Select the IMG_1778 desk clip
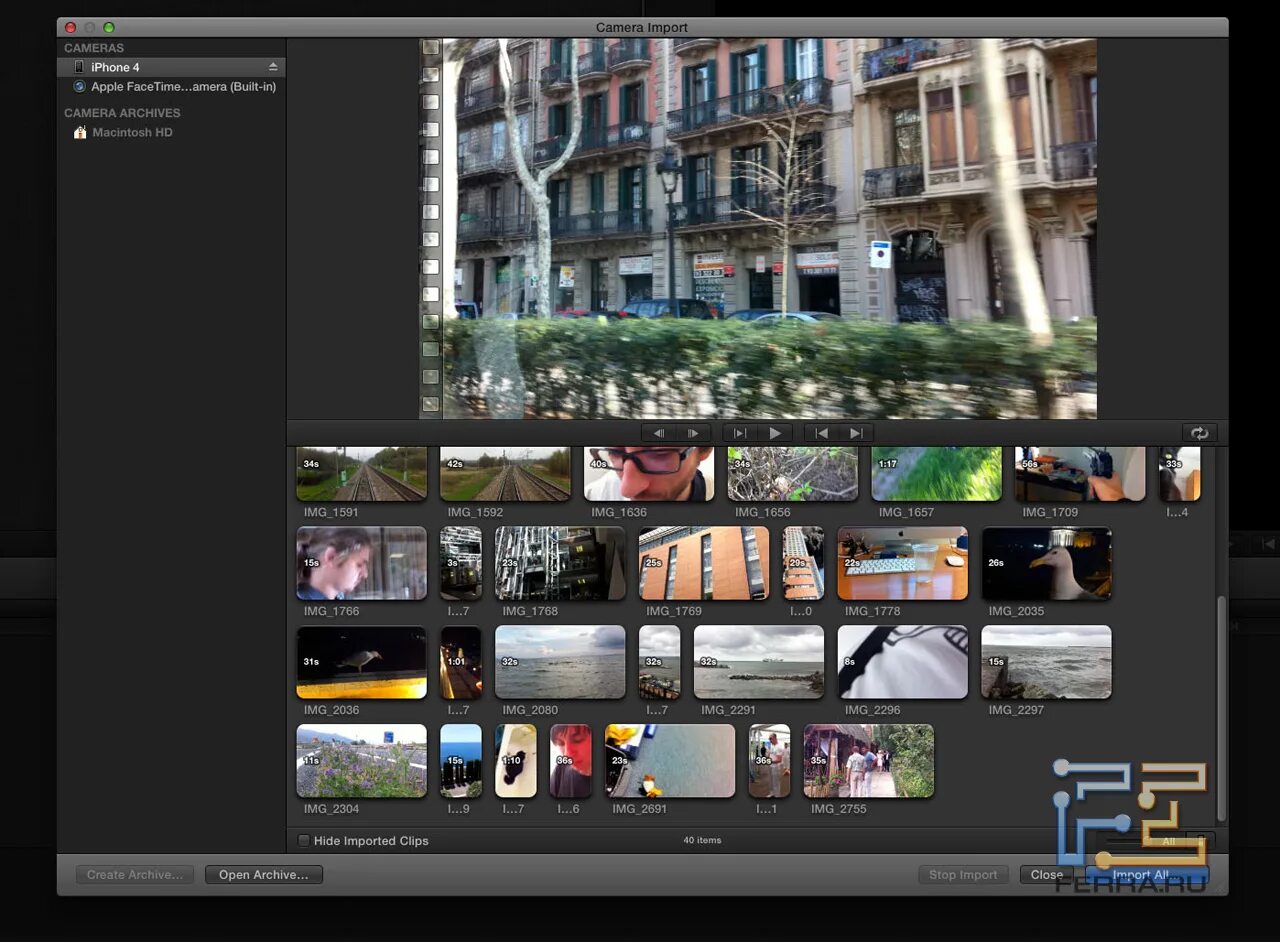The image size is (1280, 942). pyautogui.click(x=903, y=564)
